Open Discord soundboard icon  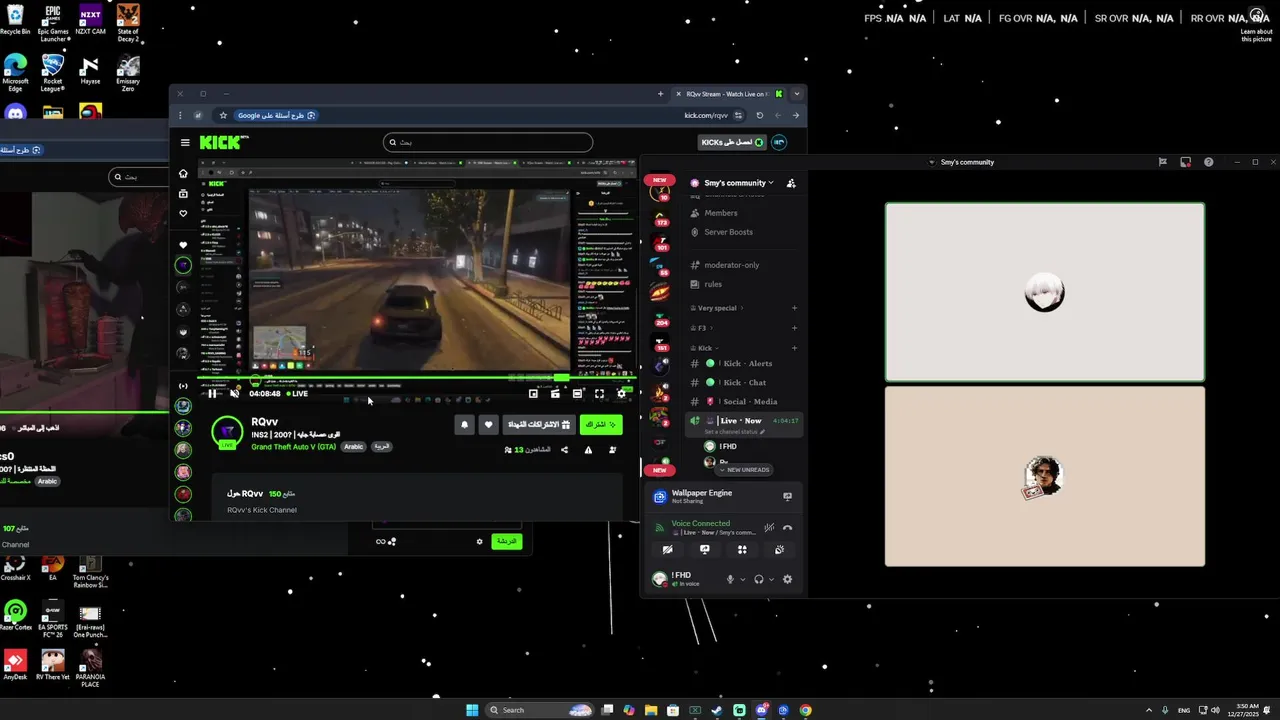click(x=779, y=550)
